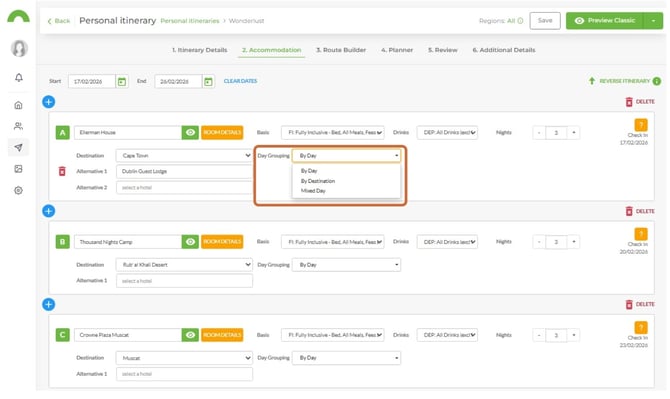Screen dimensions: 670x399
Task: Click the blue plus button above accommodation B
Action: click(x=49, y=211)
